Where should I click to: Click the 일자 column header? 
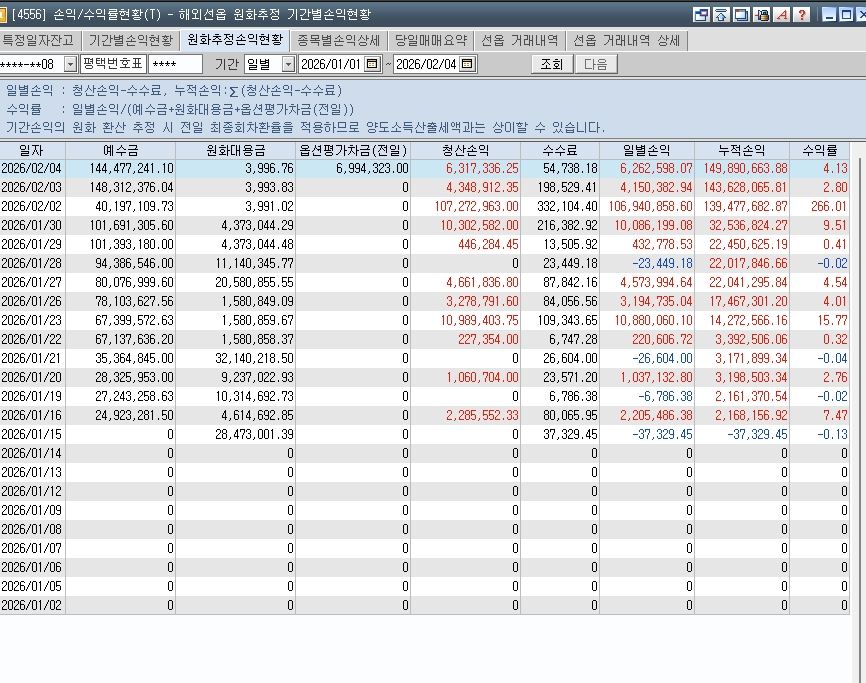tap(33, 150)
